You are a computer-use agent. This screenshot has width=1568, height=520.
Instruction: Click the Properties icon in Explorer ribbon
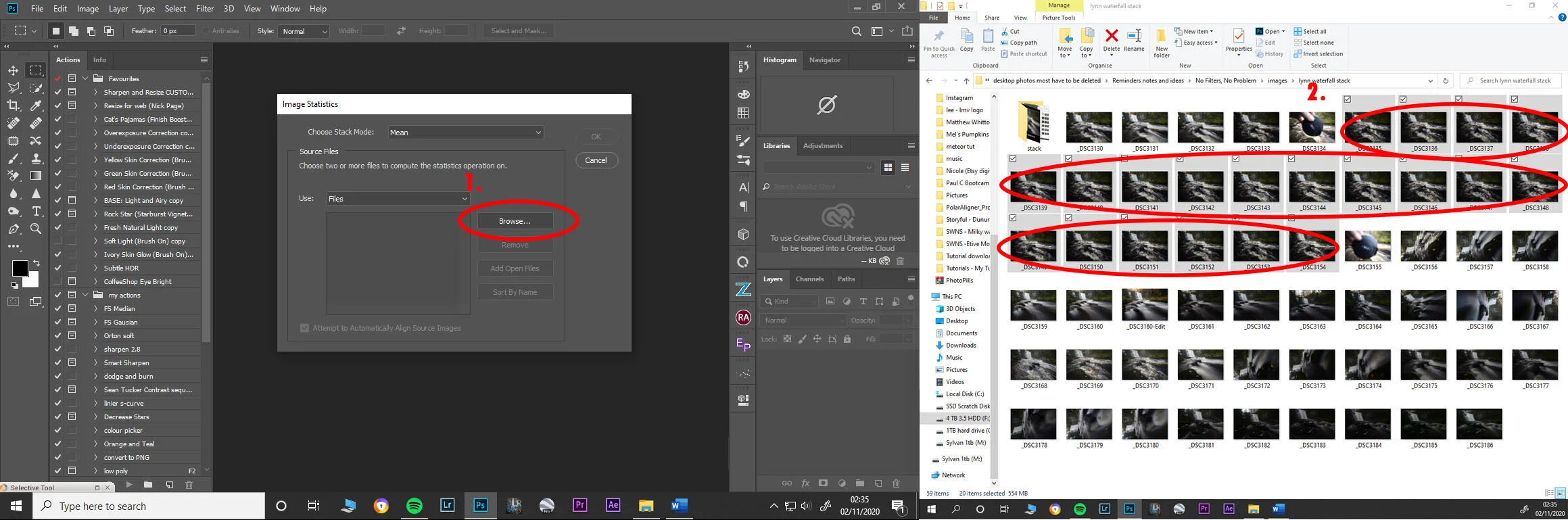pos(1239,41)
